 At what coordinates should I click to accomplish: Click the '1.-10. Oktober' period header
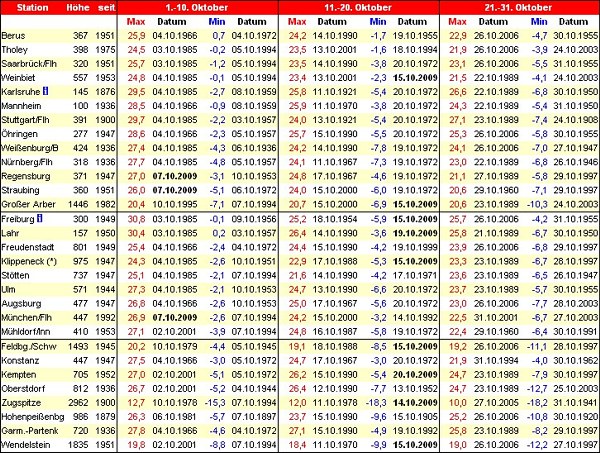[x=199, y=8]
